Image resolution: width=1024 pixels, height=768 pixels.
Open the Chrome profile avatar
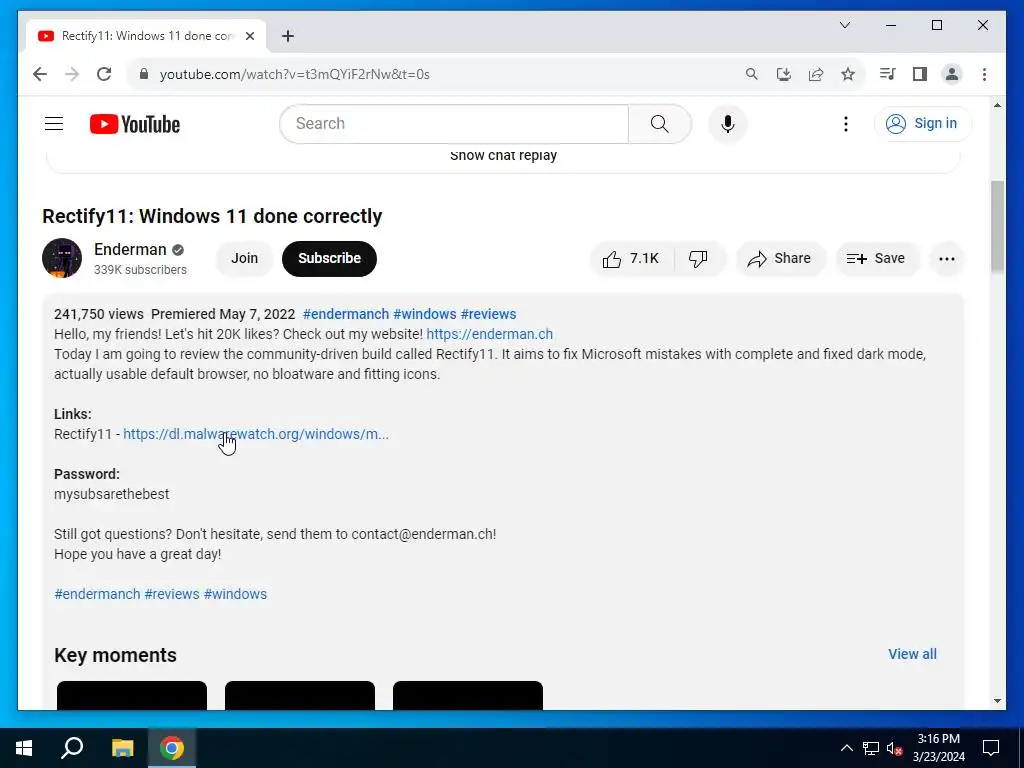click(x=952, y=74)
